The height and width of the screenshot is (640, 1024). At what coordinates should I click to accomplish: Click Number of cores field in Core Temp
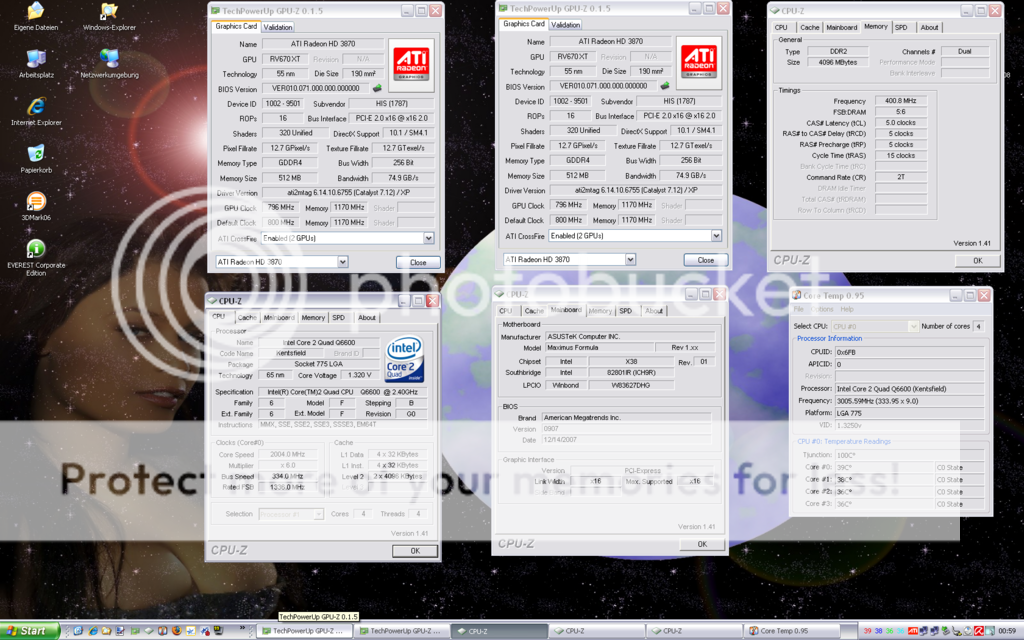(978, 326)
